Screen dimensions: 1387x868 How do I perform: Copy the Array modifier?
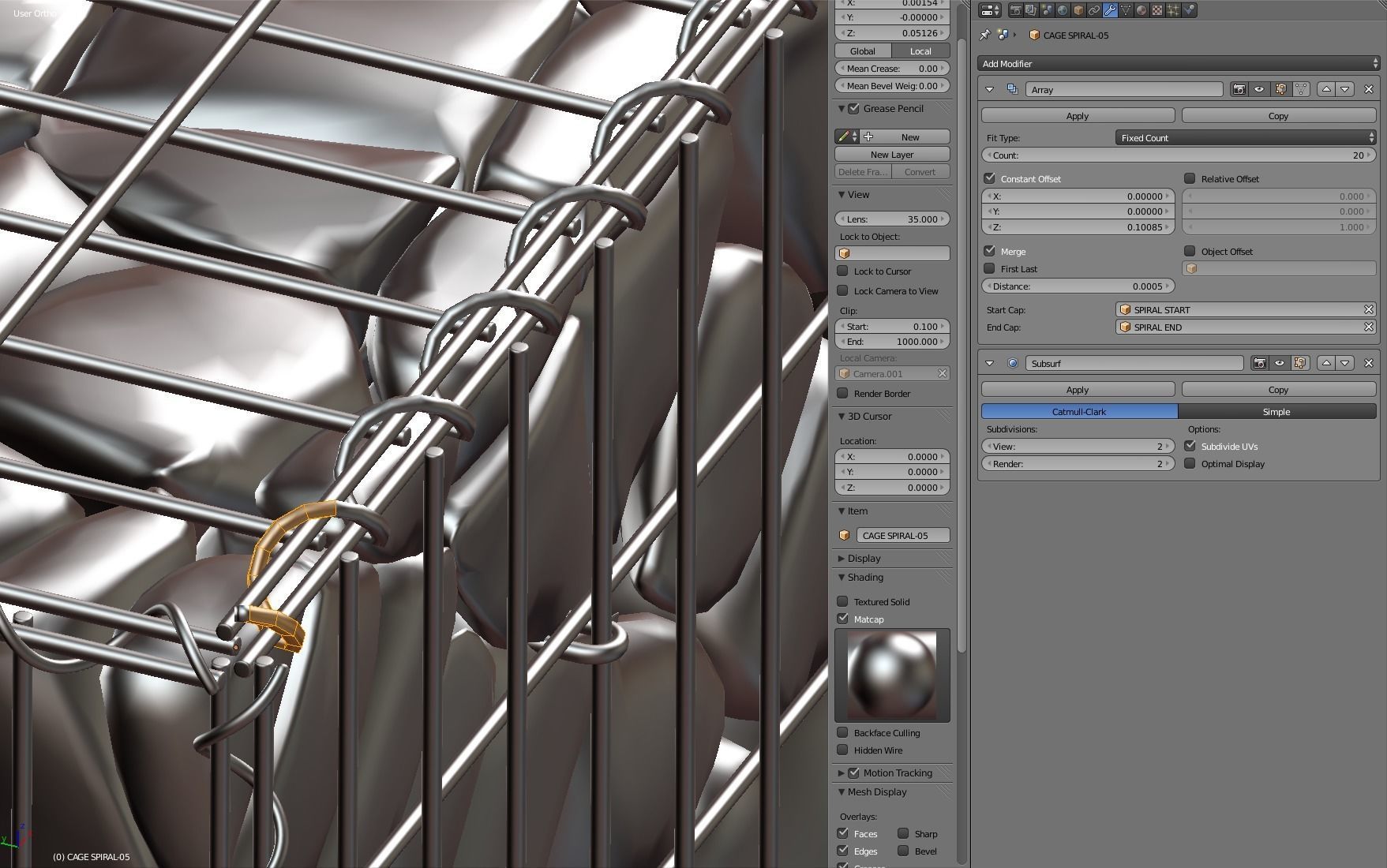pyautogui.click(x=1278, y=115)
